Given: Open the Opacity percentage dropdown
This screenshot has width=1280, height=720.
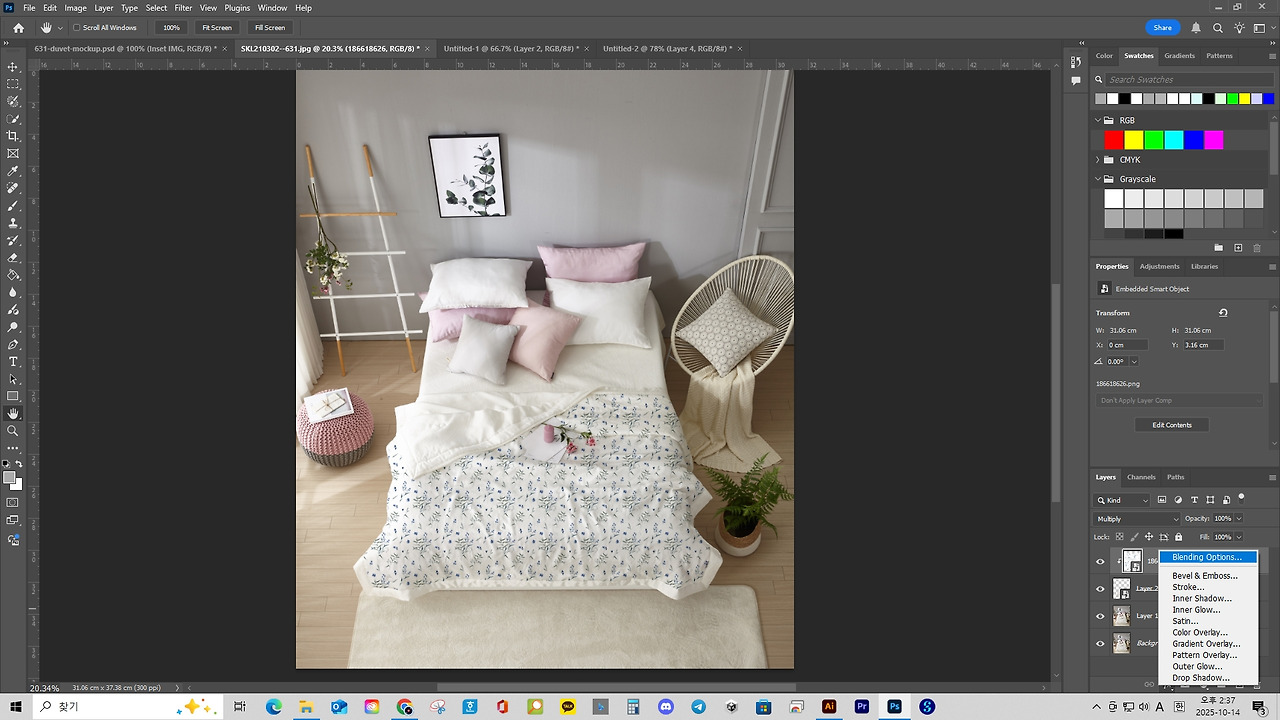Looking at the screenshot, I should point(1238,518).
